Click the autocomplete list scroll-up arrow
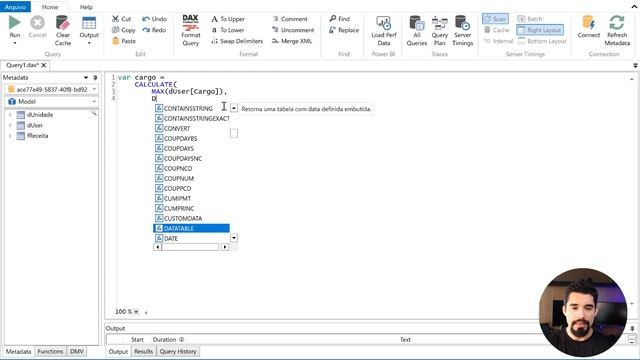Screen dimensions: 640x360 click(234, 108)
